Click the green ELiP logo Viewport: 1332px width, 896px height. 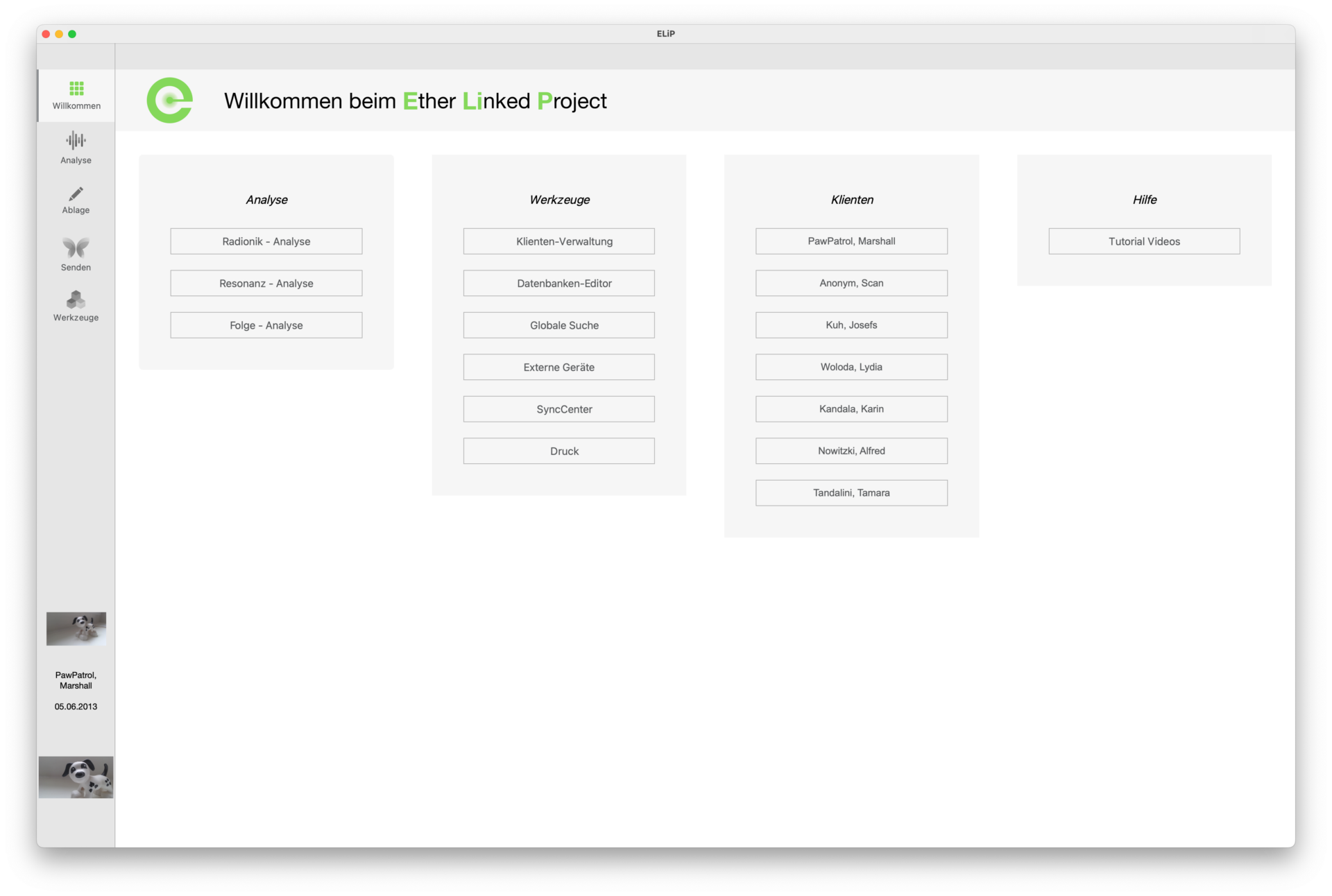point(169,101)
